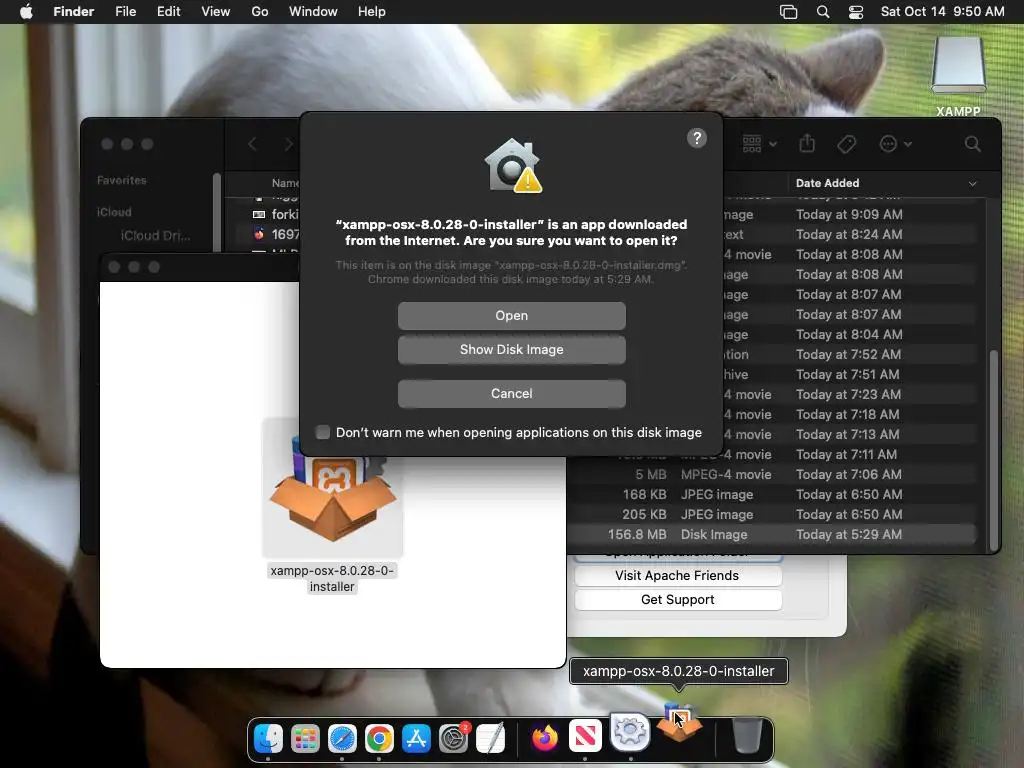
Task: Open dialog help question mark
Action: (697, 138)
